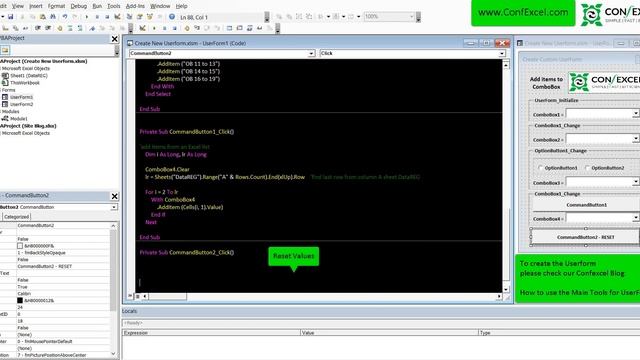Click Design Mode icon on the Debug toolbar

pyautogui.click(x=142, y=28)
